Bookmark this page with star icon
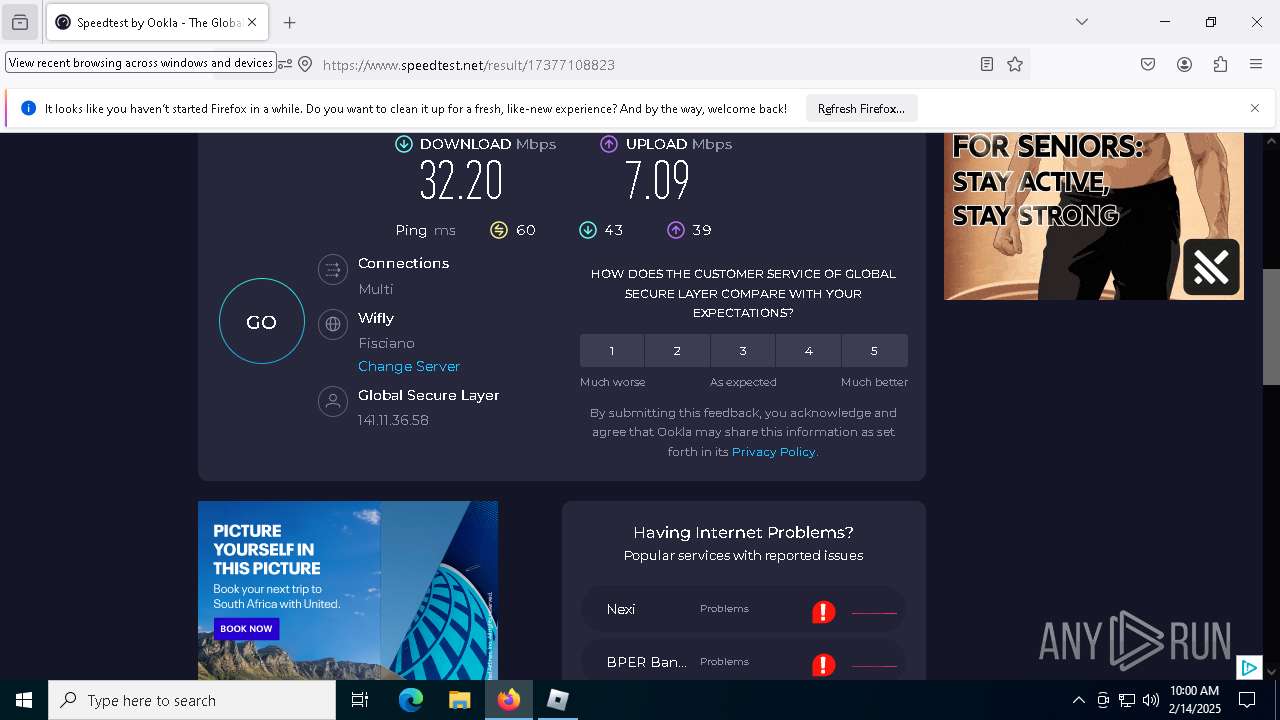1280x720 pixels. [1015, 65]
